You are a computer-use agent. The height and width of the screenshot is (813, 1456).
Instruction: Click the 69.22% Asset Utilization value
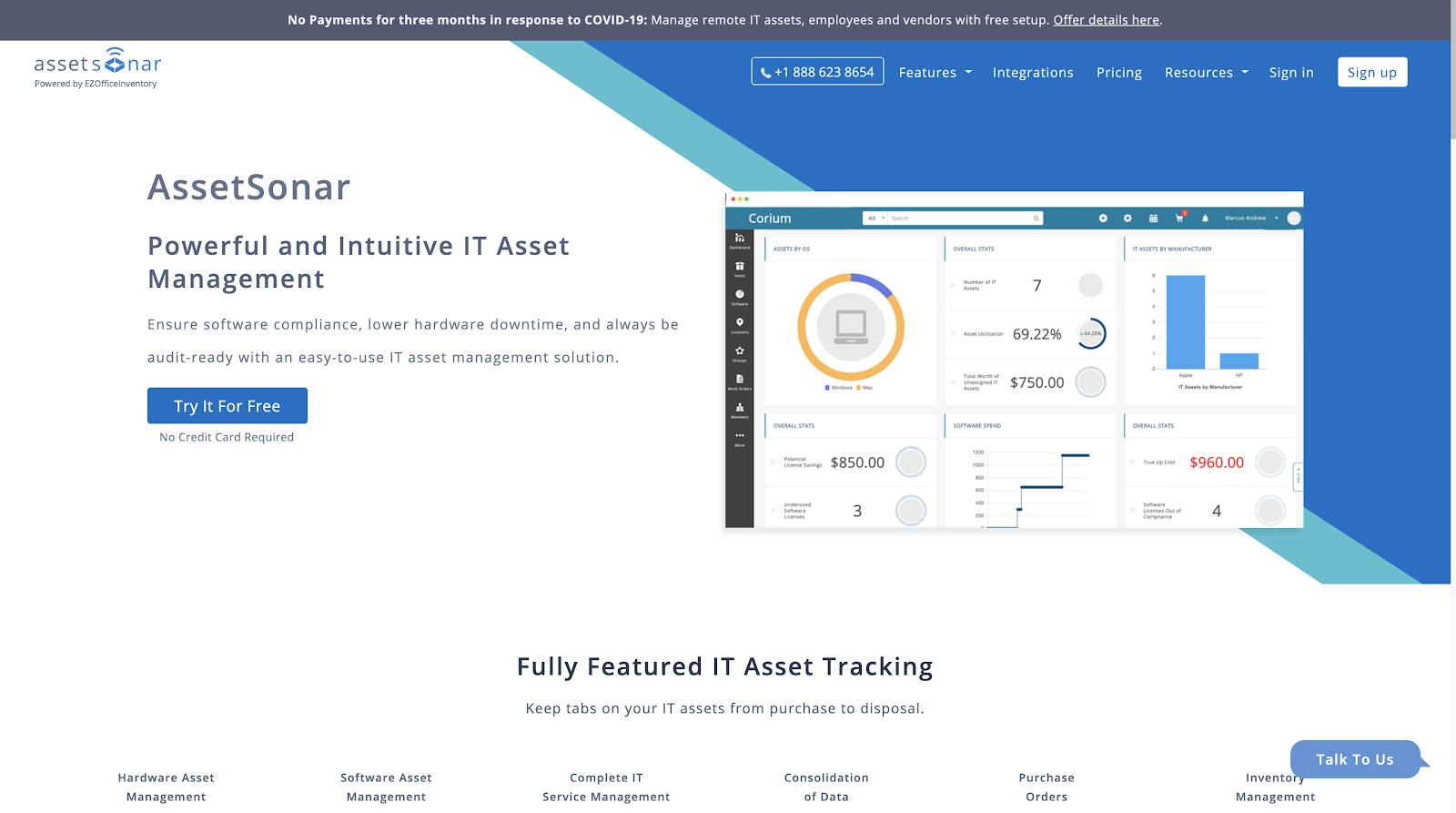pos(1037,334)
